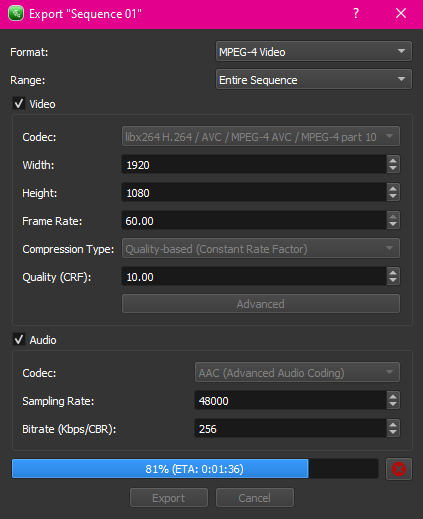Stop the render with the red X icon

(399, 469)
